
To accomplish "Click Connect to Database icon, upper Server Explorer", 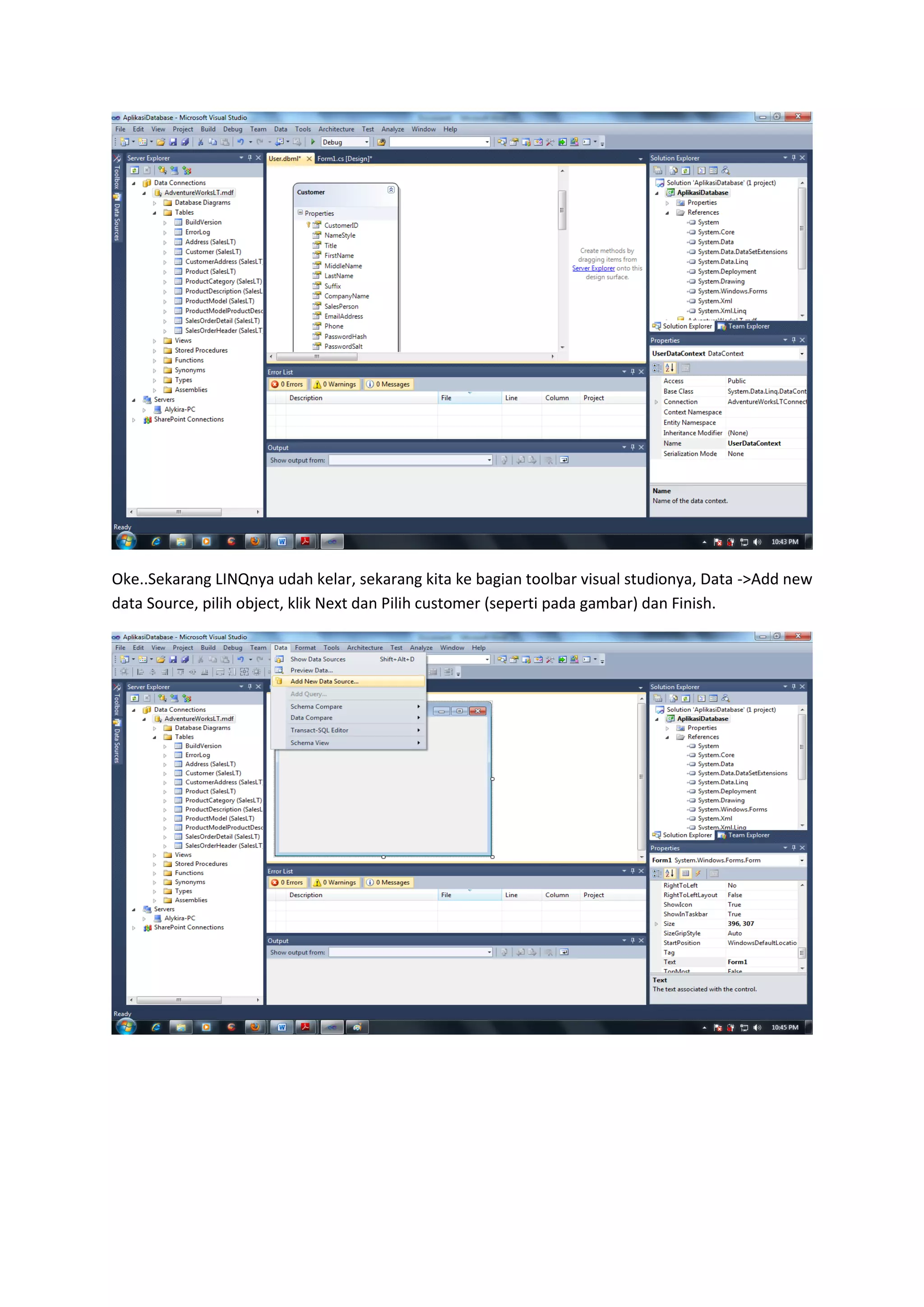I will click(x=162, y=170).
